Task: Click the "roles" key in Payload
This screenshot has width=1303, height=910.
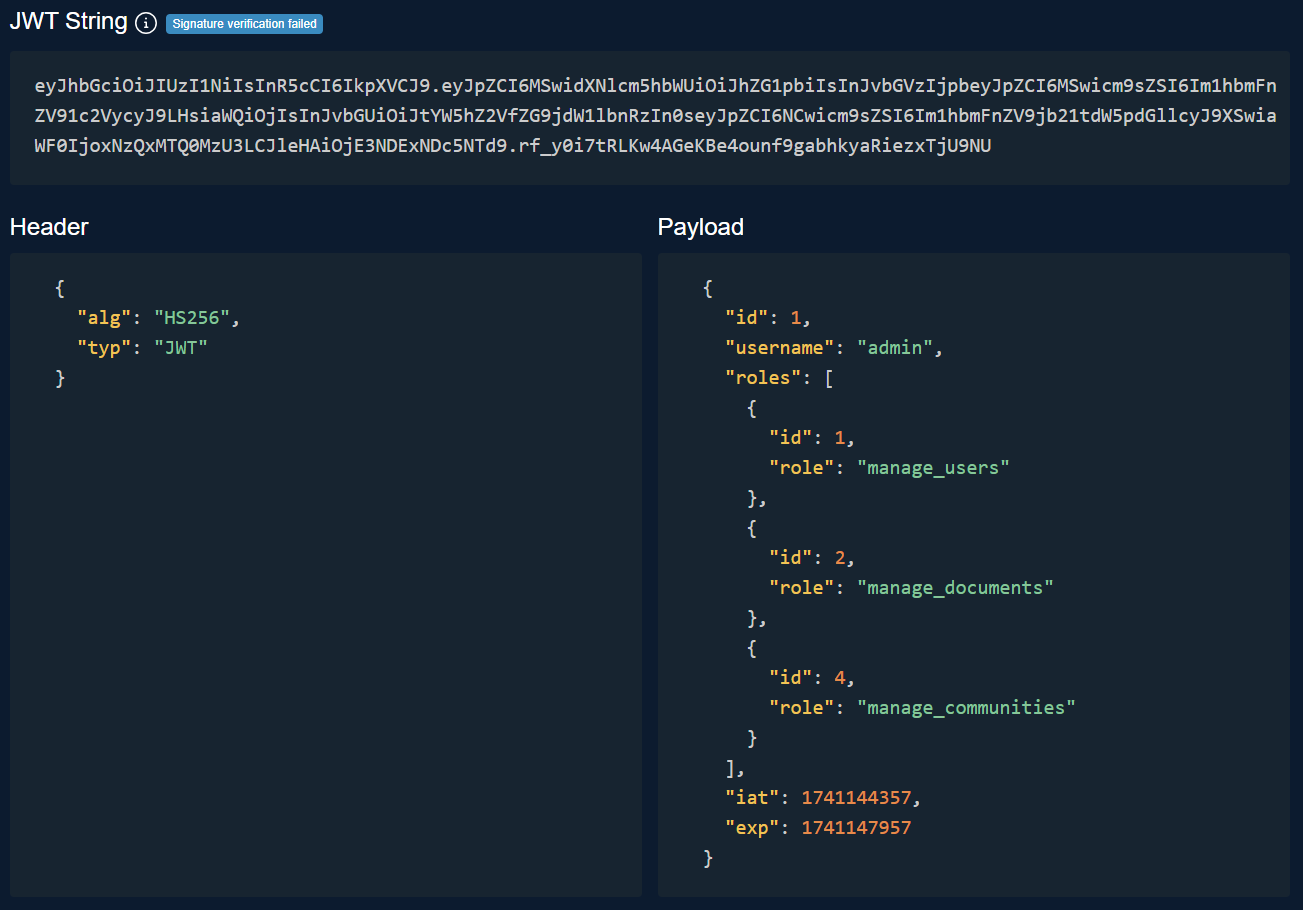Action: 764,378
